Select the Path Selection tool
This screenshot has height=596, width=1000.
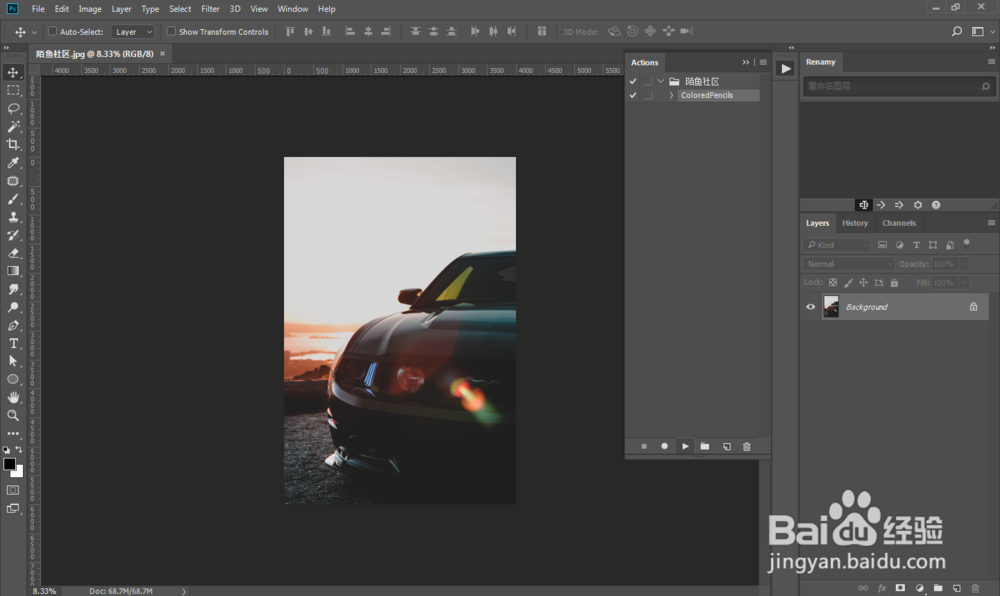(13, 361)
